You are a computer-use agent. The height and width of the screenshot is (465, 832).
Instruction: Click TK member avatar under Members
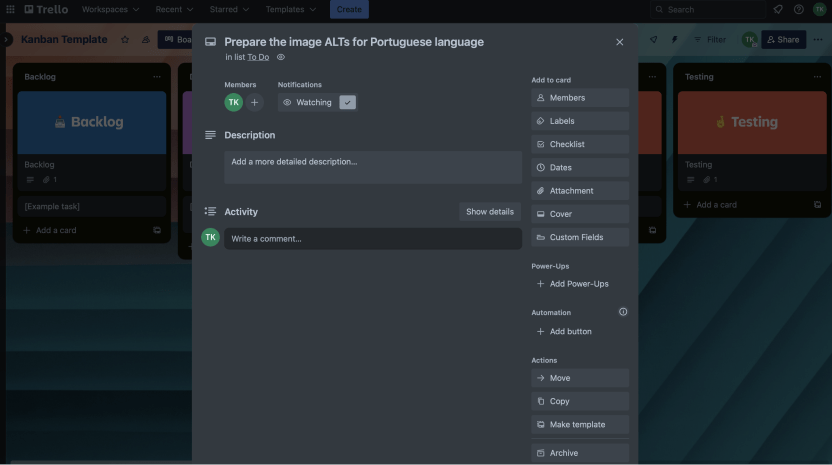tap(233, 102)
